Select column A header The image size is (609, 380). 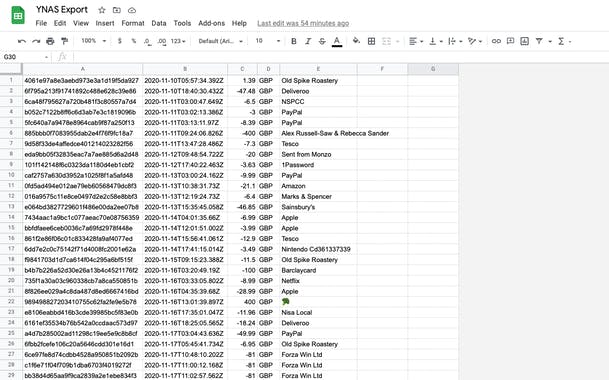[x=82, y=69]
